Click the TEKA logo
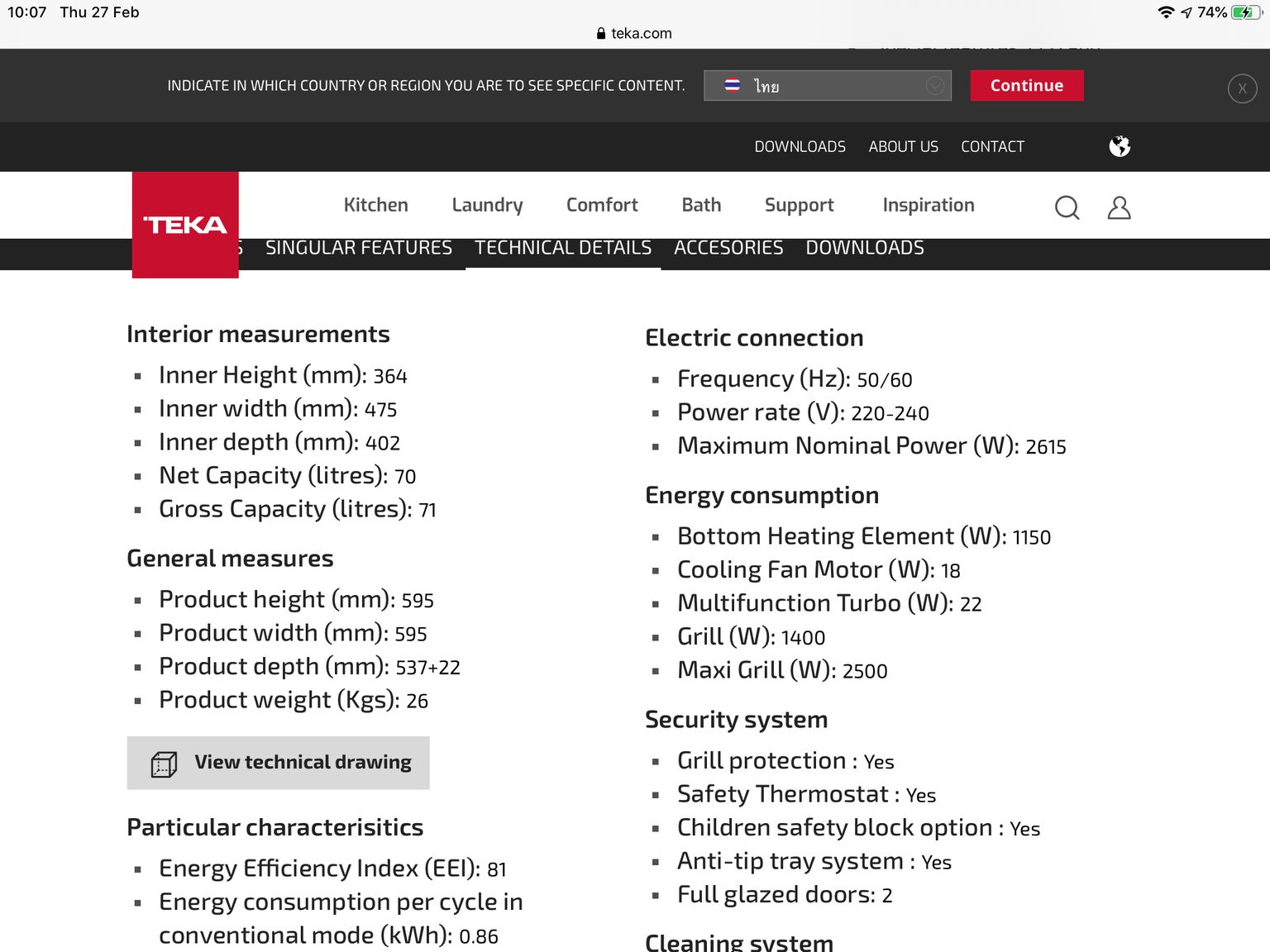Screen dimensions: 1270x952 pyautogui.click(x=185, y=225)
